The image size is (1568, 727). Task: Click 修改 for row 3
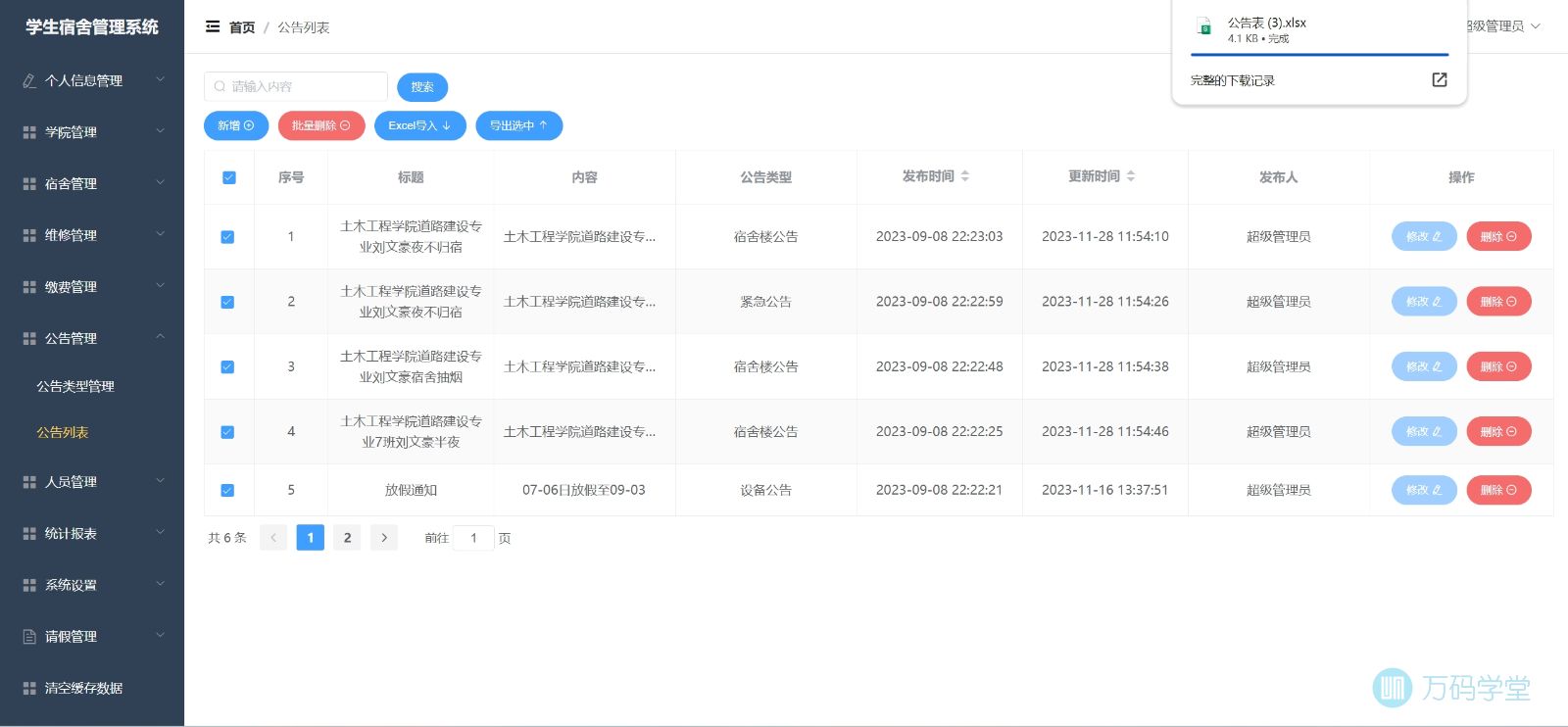(1424, 366)
